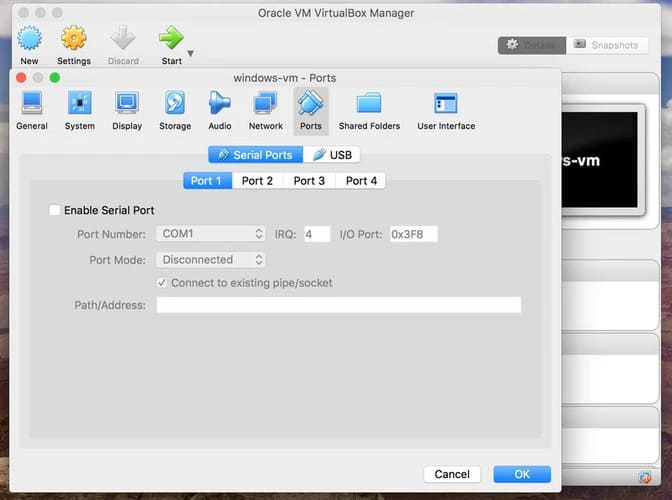Select the Ports settings category
This screenshot has height=500, width=672.
[x=311, y=111]
